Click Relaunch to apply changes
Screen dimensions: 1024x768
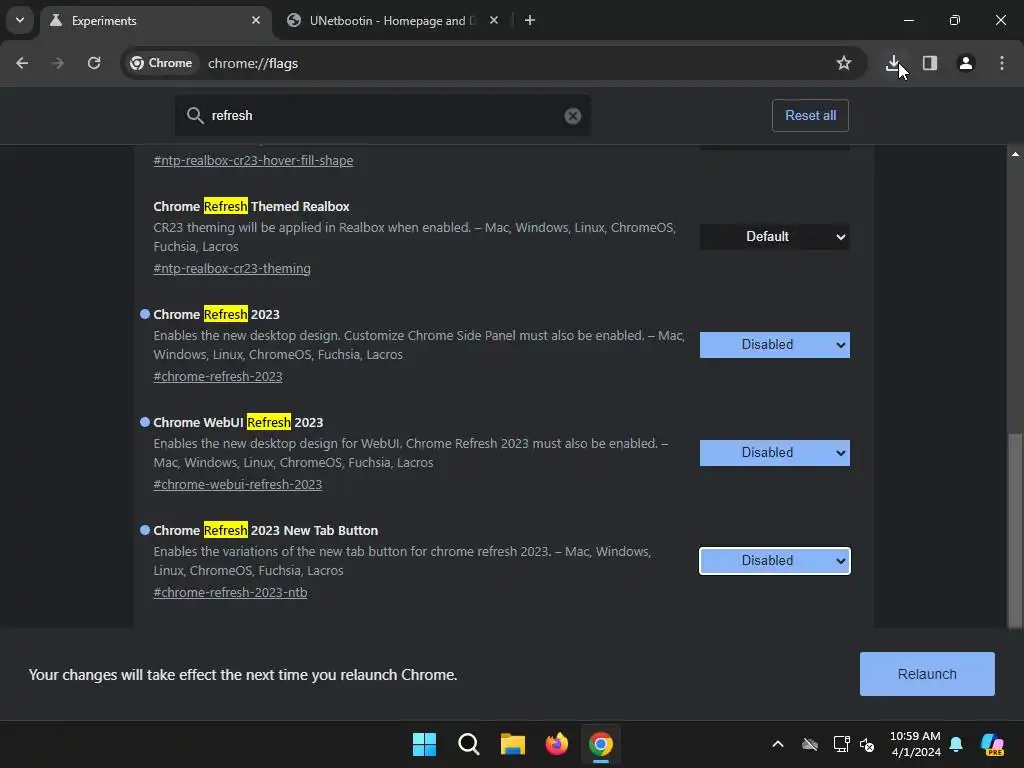pos(927,674)
